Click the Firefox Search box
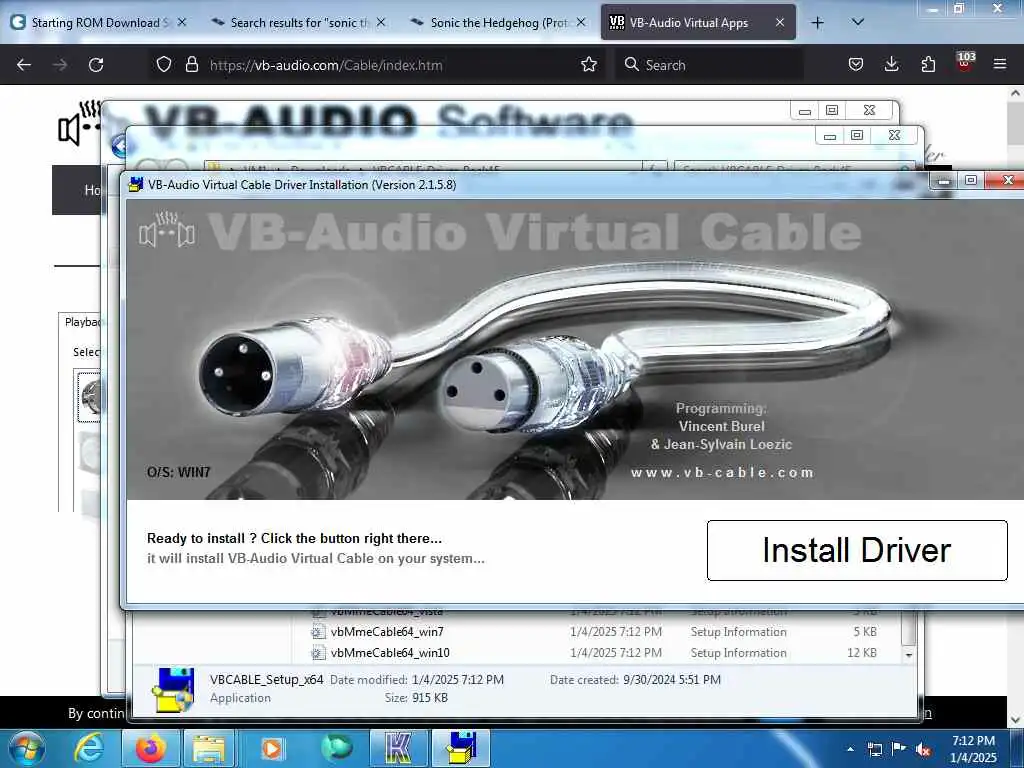The height and width of the screenshot is (768, 1024). point(709,65)
